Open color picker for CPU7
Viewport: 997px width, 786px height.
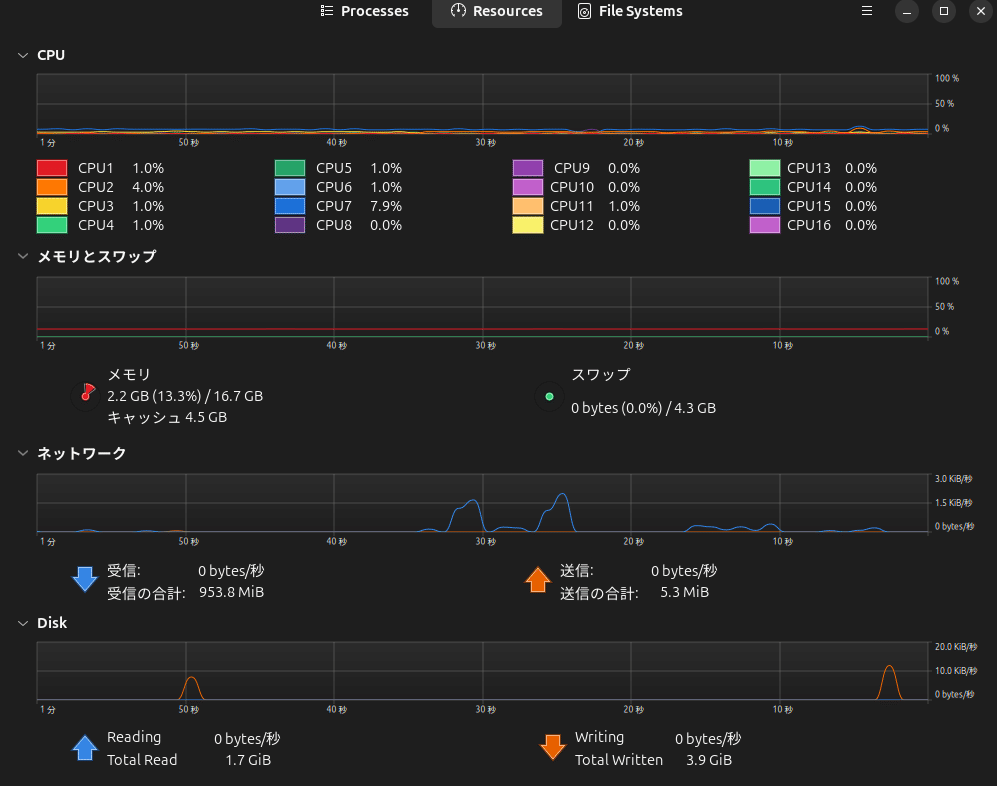[290, 206]
